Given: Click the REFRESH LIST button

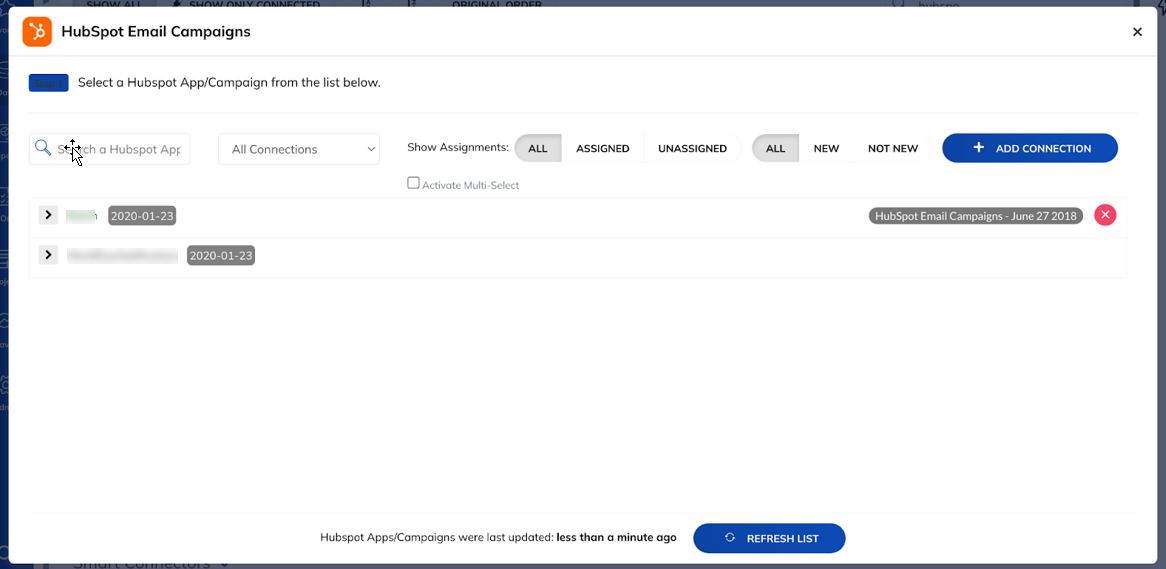Looking at the screenshot, I should pyautogui.click(x=769, y=538).
